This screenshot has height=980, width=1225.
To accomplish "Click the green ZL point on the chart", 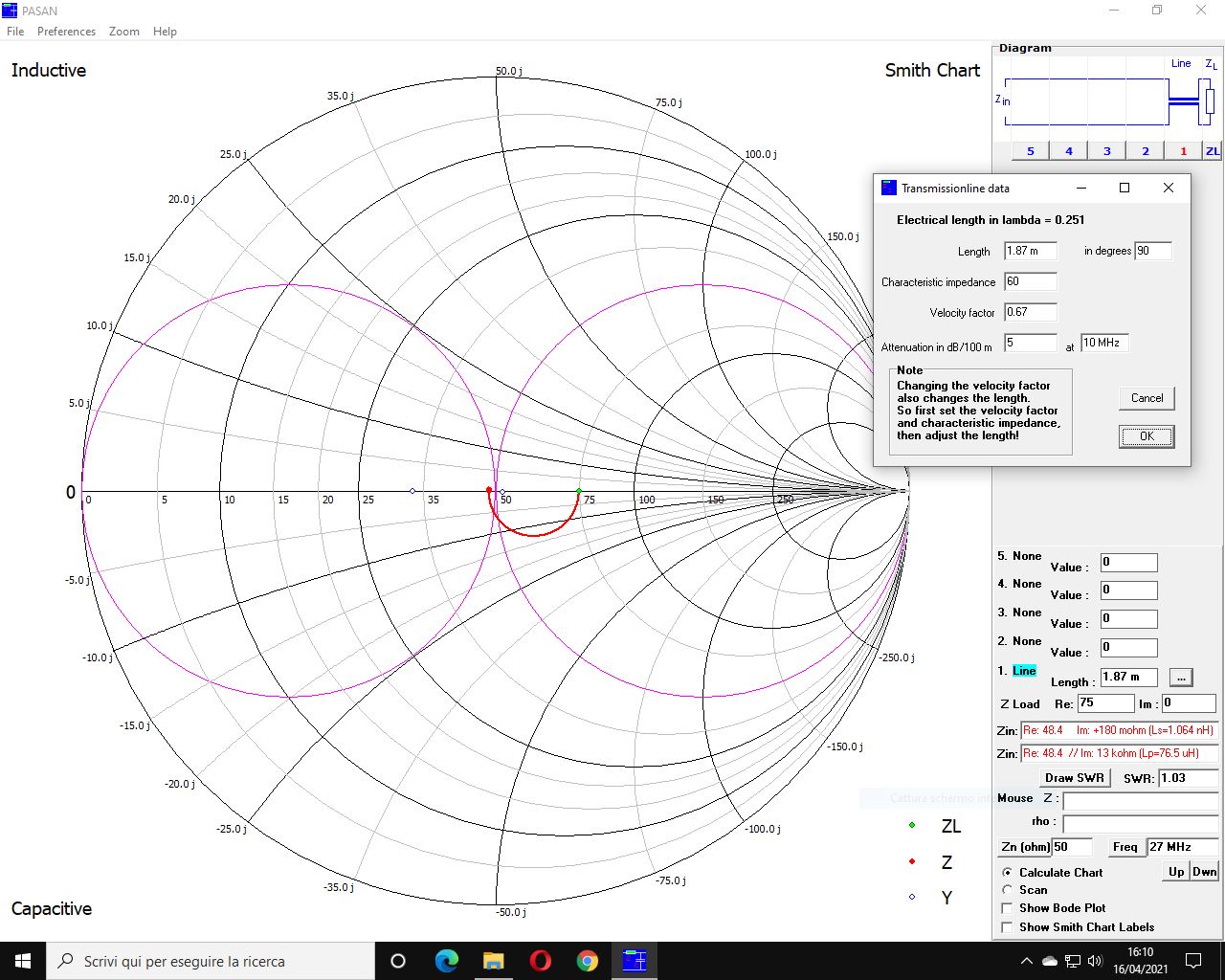I will click(x=578, y=491).
